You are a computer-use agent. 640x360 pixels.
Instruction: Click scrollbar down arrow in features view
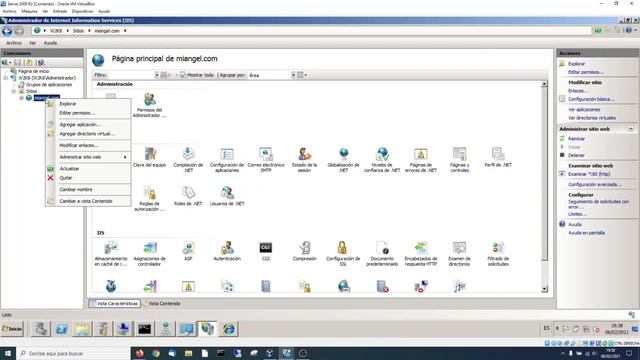[544, 289]
